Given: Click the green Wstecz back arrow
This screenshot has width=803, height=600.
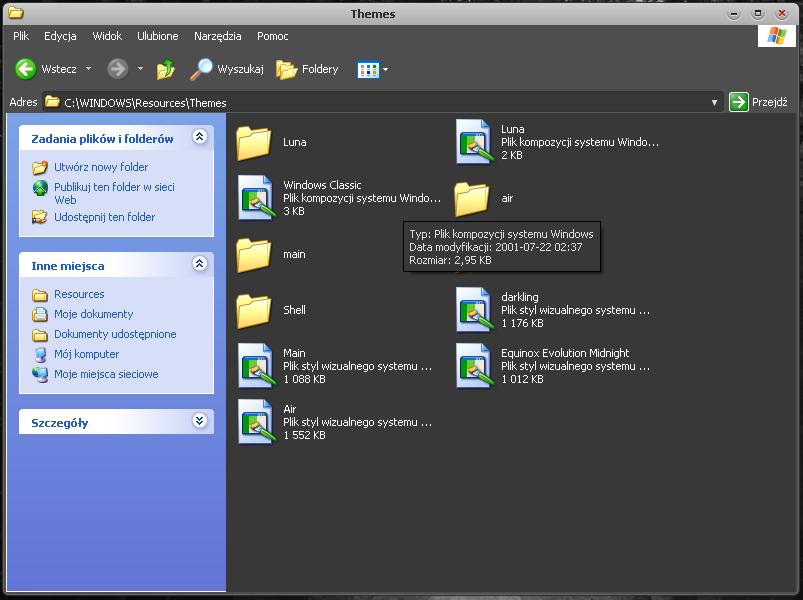Looking at the screenshot, I should tap(25, 69).
